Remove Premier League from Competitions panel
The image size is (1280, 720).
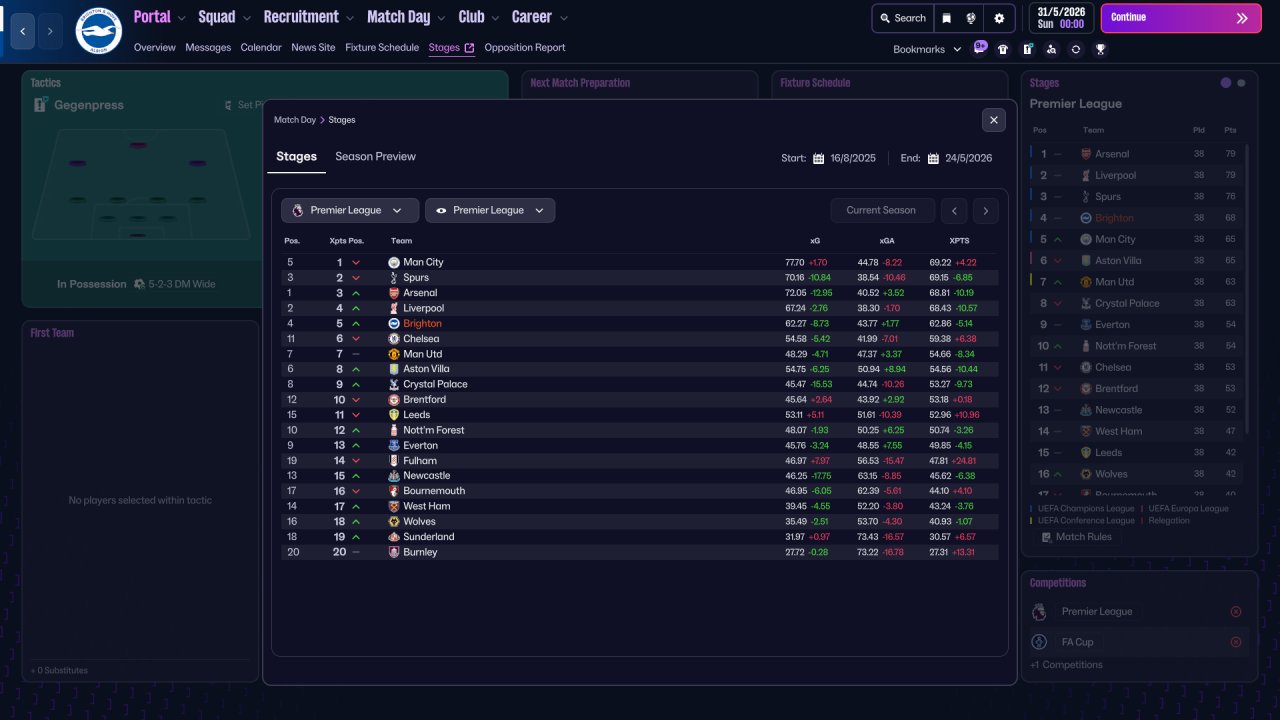tap(1236, 612)
